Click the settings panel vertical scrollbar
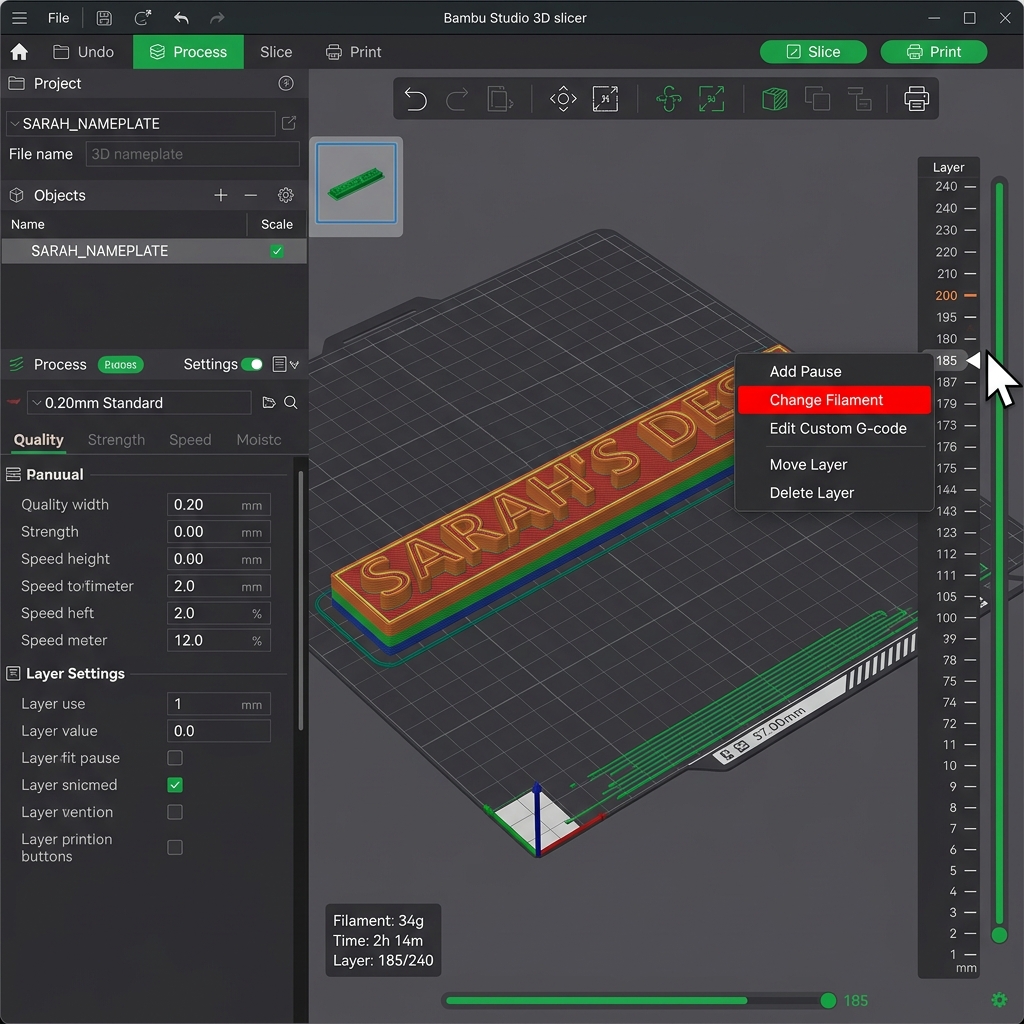 pyautogui.click(x=300, y=601)
